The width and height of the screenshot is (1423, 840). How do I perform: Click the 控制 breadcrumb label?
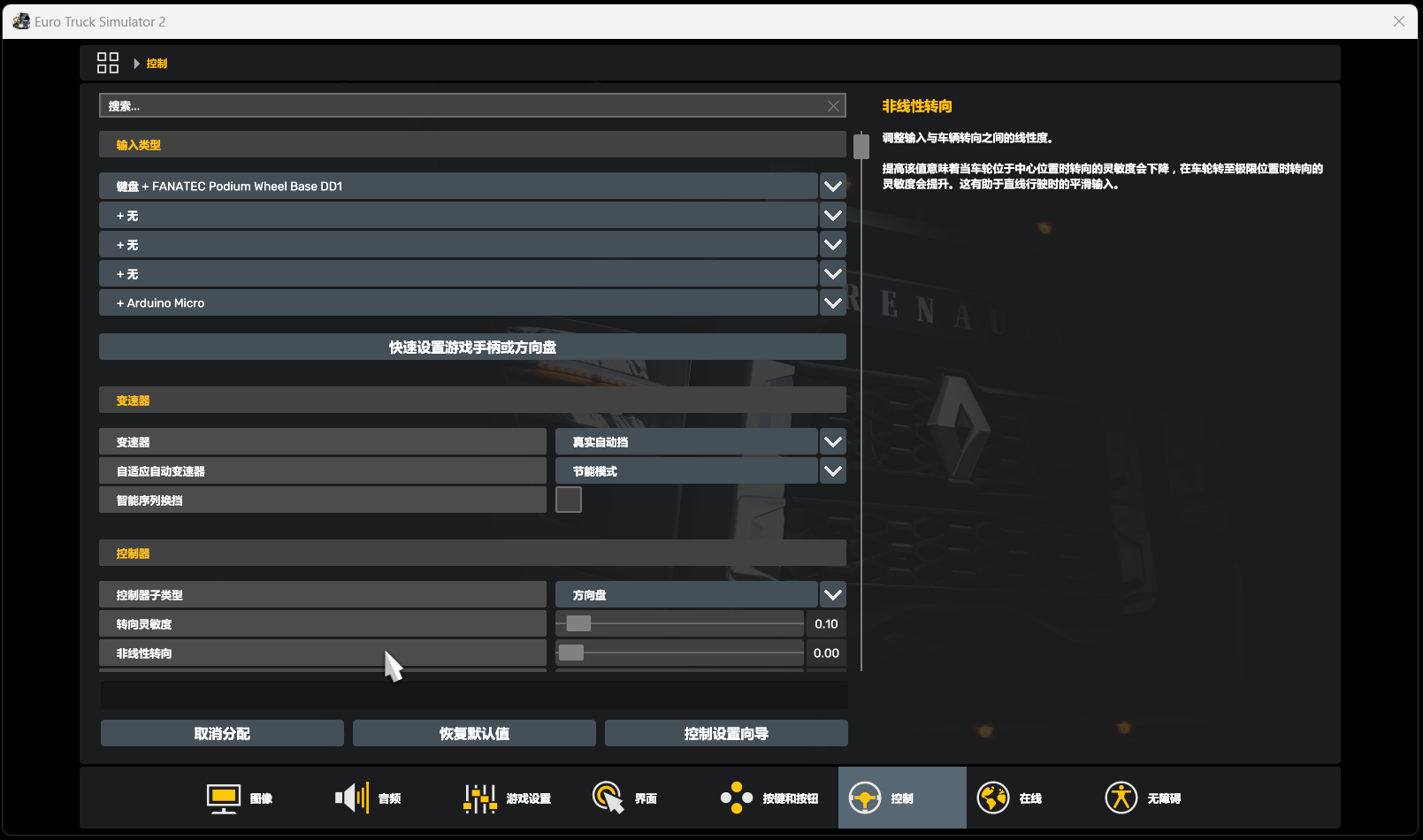[157, 64]
